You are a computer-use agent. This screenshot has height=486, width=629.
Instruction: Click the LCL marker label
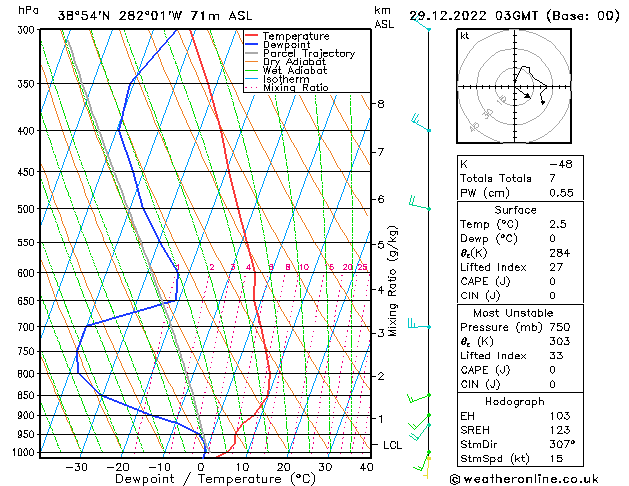coord(392,445)
